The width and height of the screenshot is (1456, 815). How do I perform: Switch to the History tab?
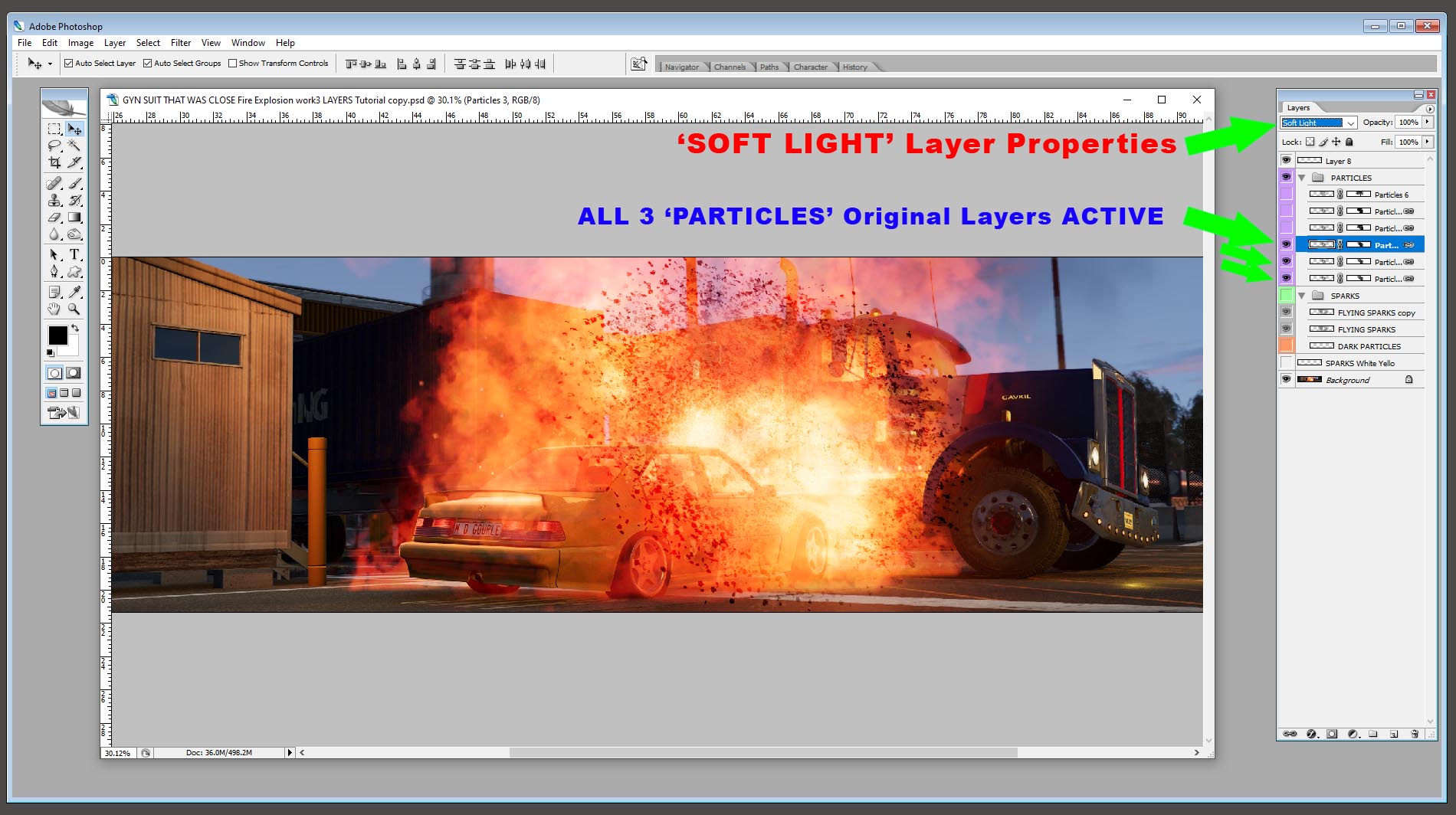coord(855,67)
